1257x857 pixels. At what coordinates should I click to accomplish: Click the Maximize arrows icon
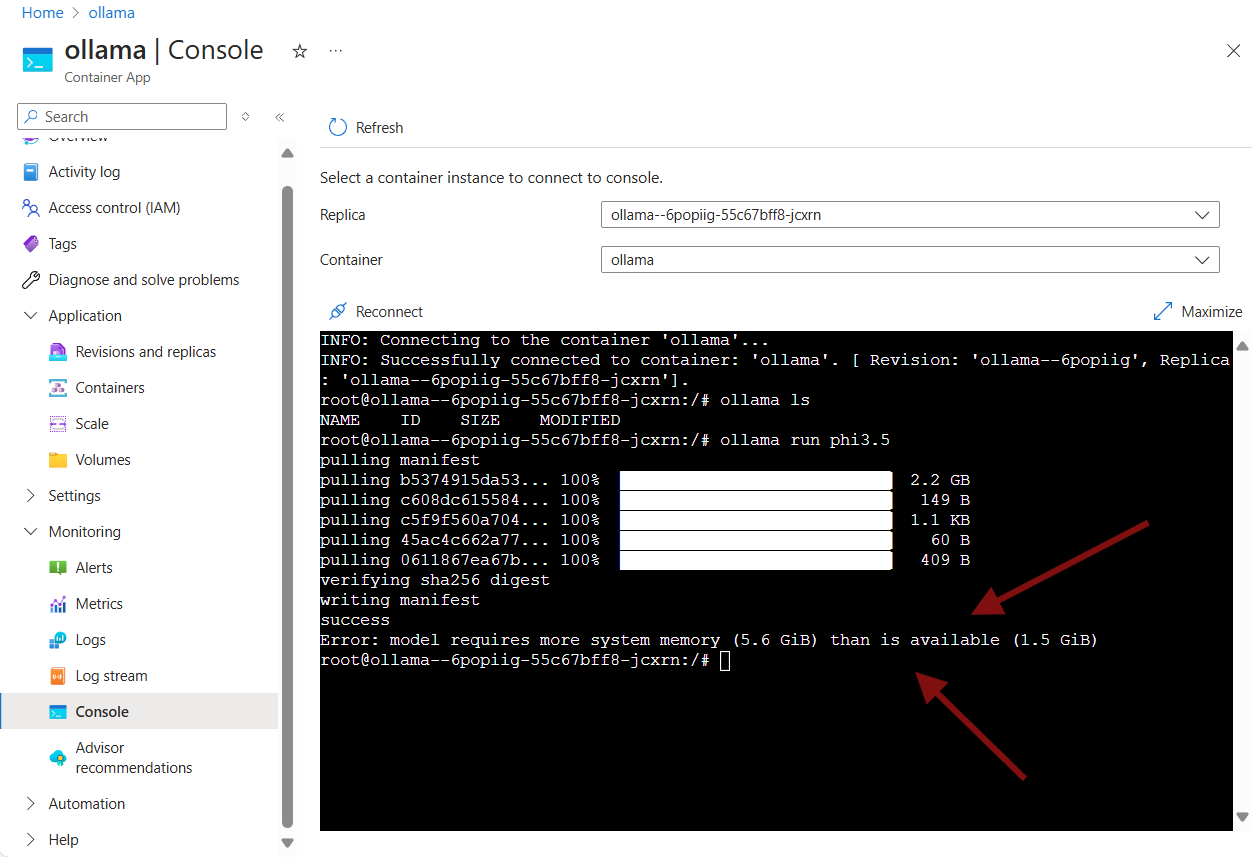[1162, 312]
